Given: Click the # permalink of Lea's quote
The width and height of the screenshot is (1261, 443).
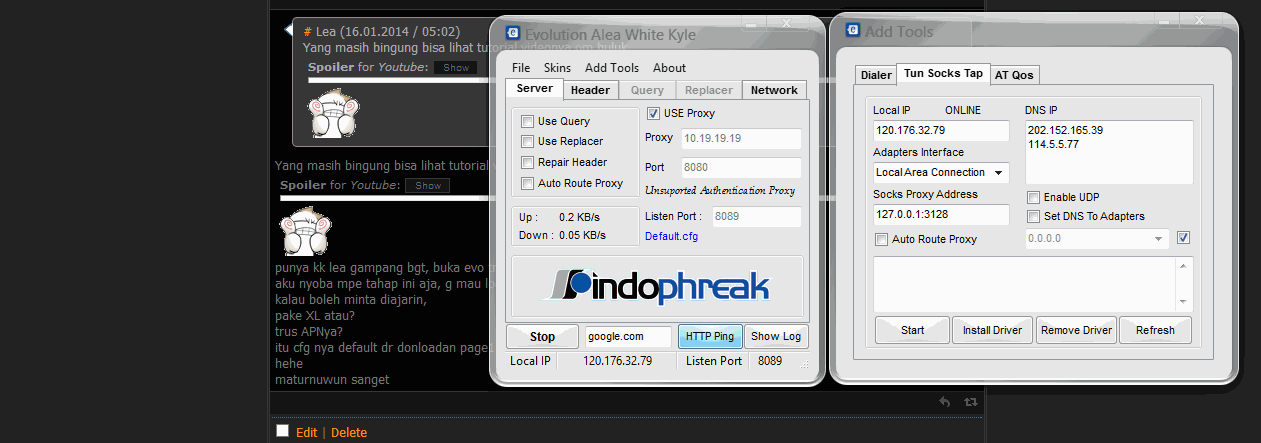Looking at the screenshot, I should click(x=307, y=31).
